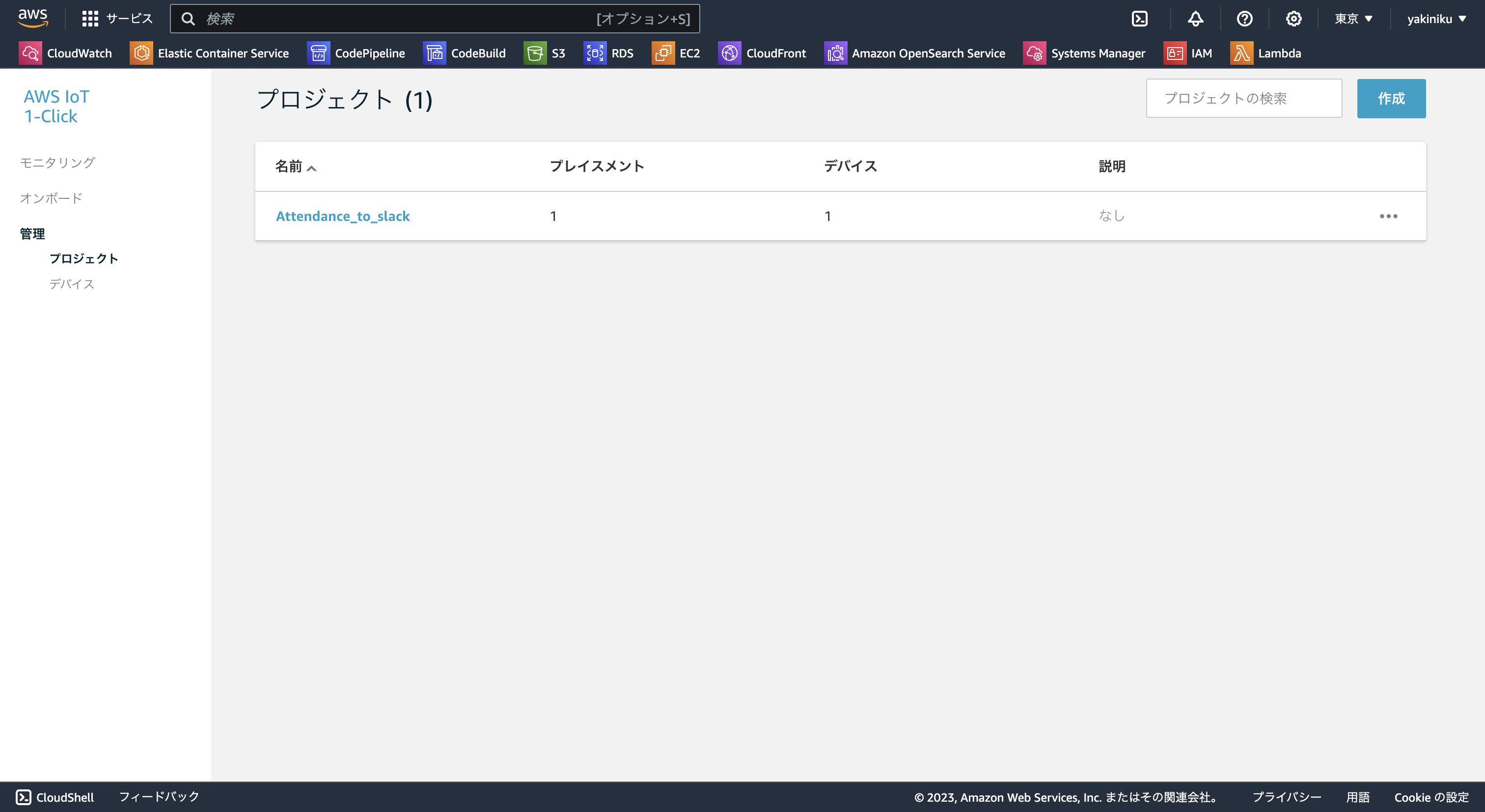The width and height of the screenshot is (1485, 812).
Task: Open notifications bell
Action: 1195,19
